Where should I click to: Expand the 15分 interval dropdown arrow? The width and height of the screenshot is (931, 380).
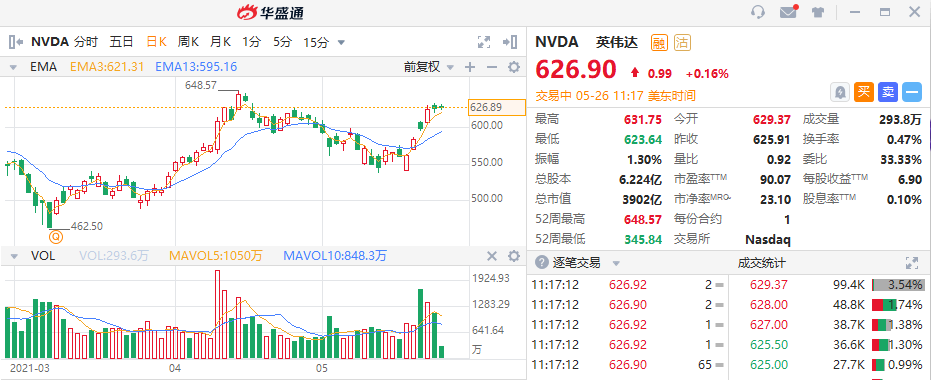click(x=341, y=42)
